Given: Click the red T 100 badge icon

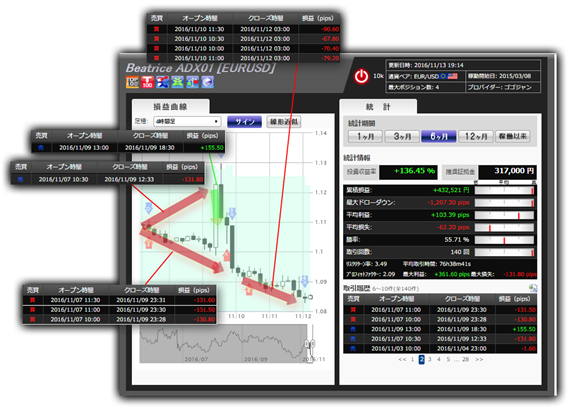Looking at the screenshot, I should point(147,82).
